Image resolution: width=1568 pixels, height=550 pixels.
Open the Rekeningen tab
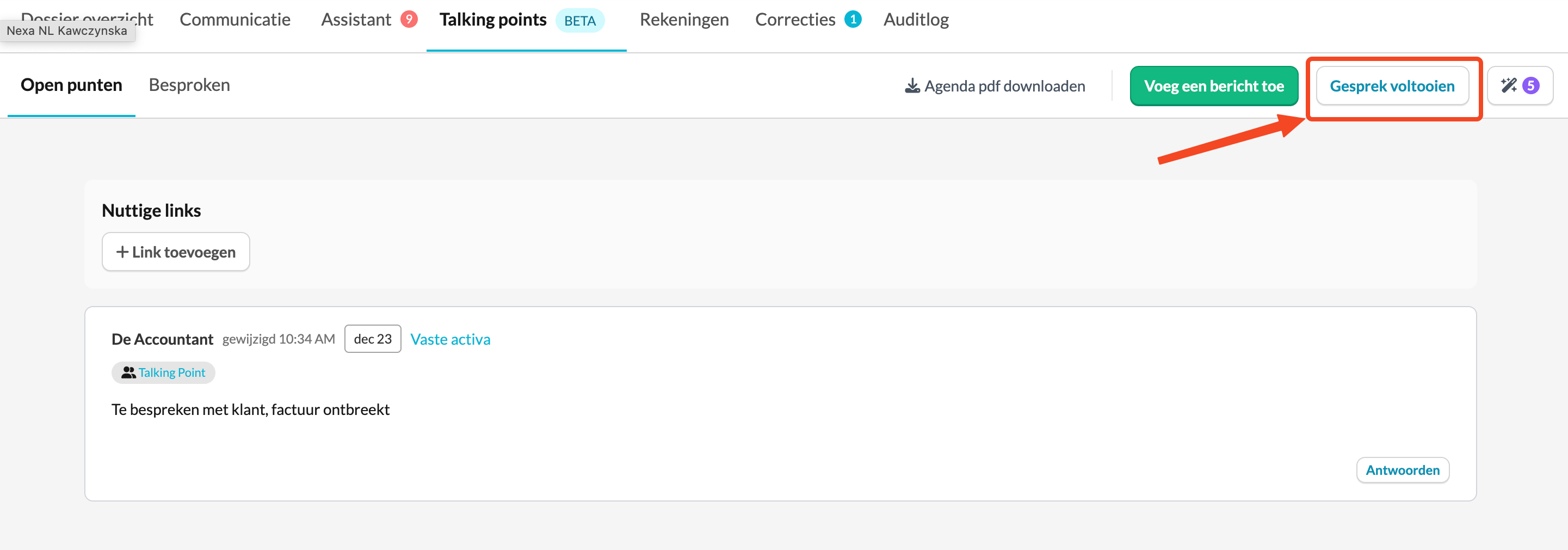[x=684, y=20]
